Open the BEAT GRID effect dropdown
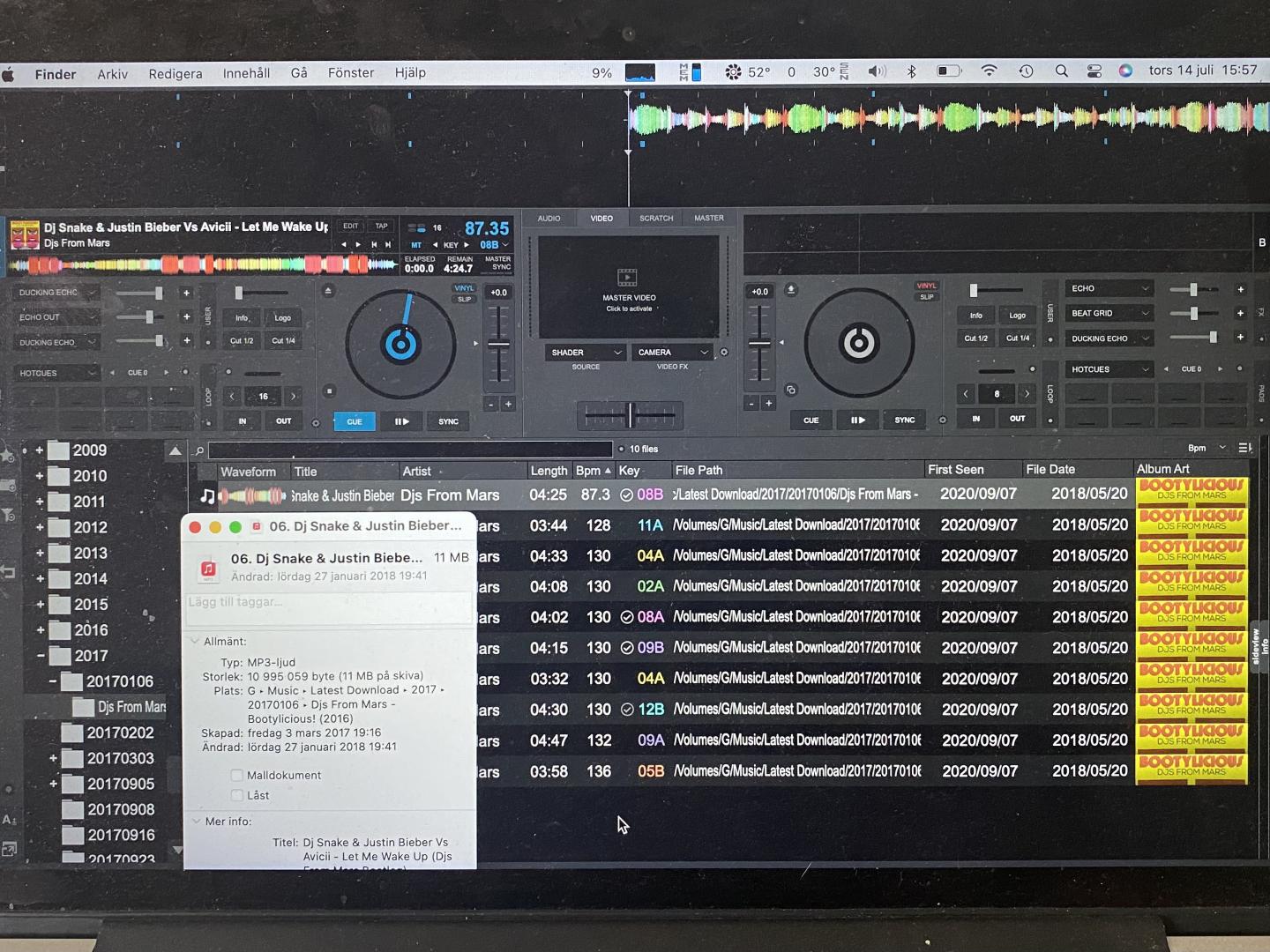 point(1109,313)
